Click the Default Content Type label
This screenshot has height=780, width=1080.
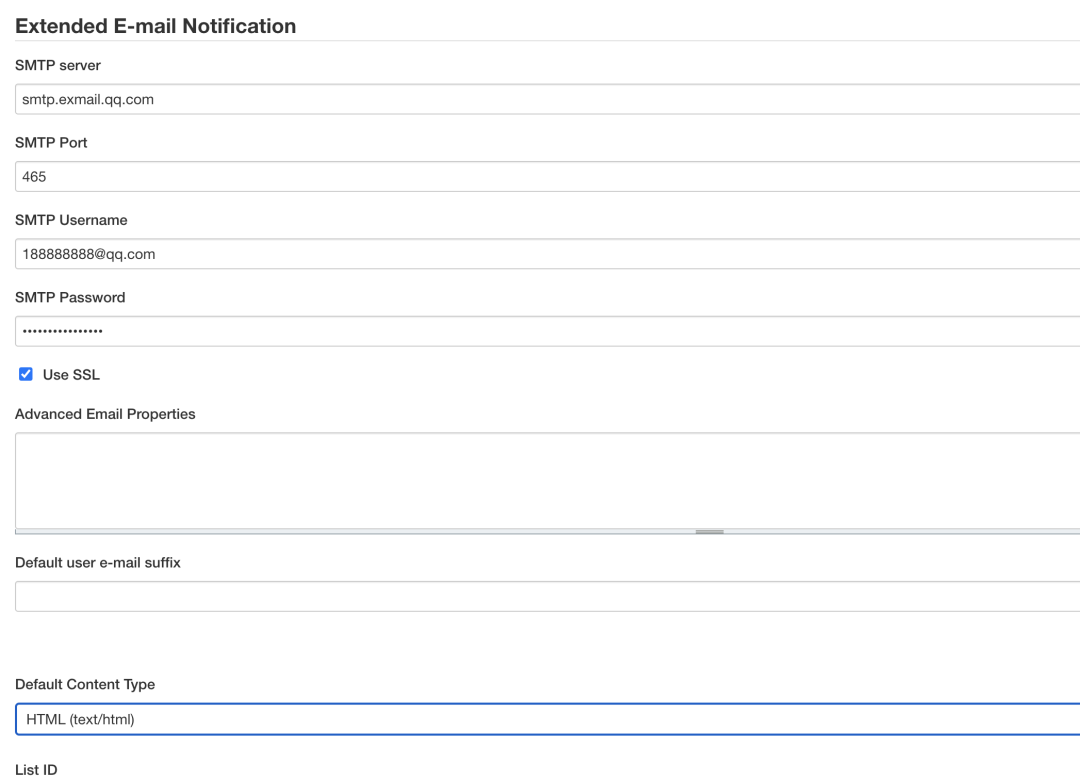[85, 685]
